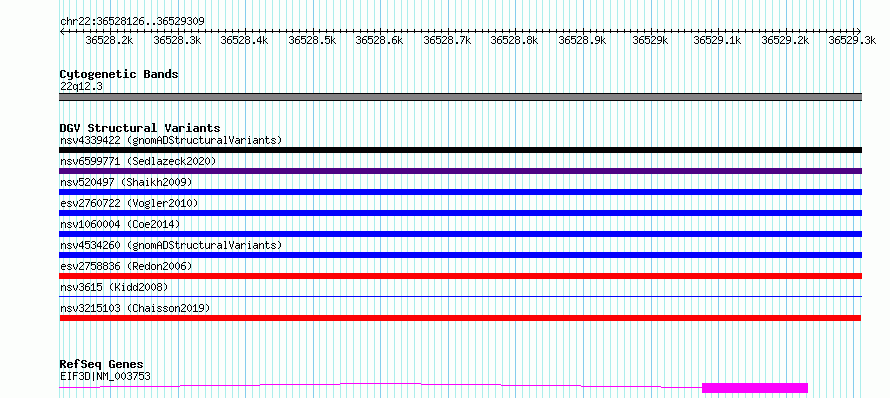Click the nsv520497 blue variant bar

[x=460, y=192]
